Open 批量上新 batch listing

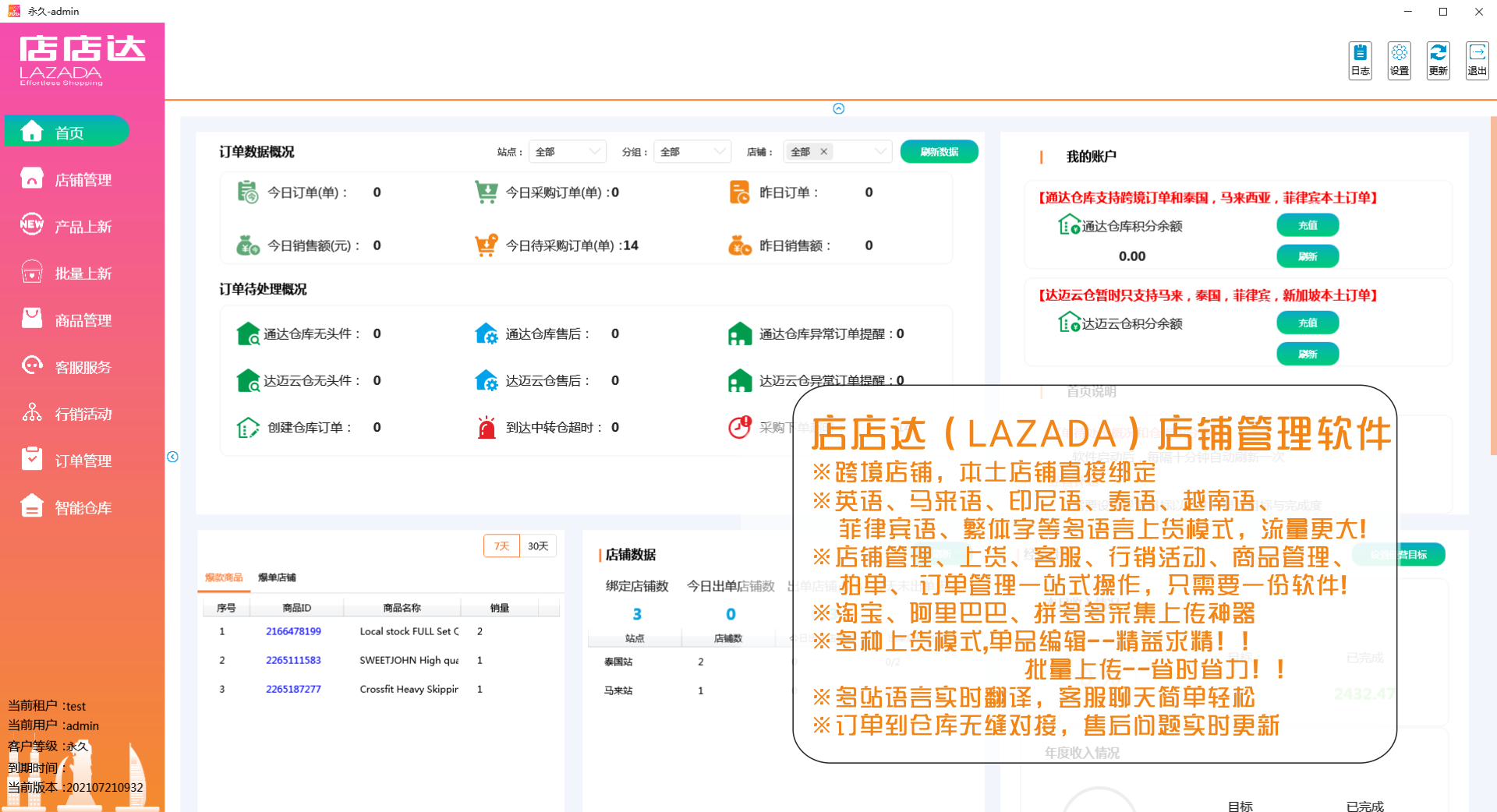tap(83, 274)
